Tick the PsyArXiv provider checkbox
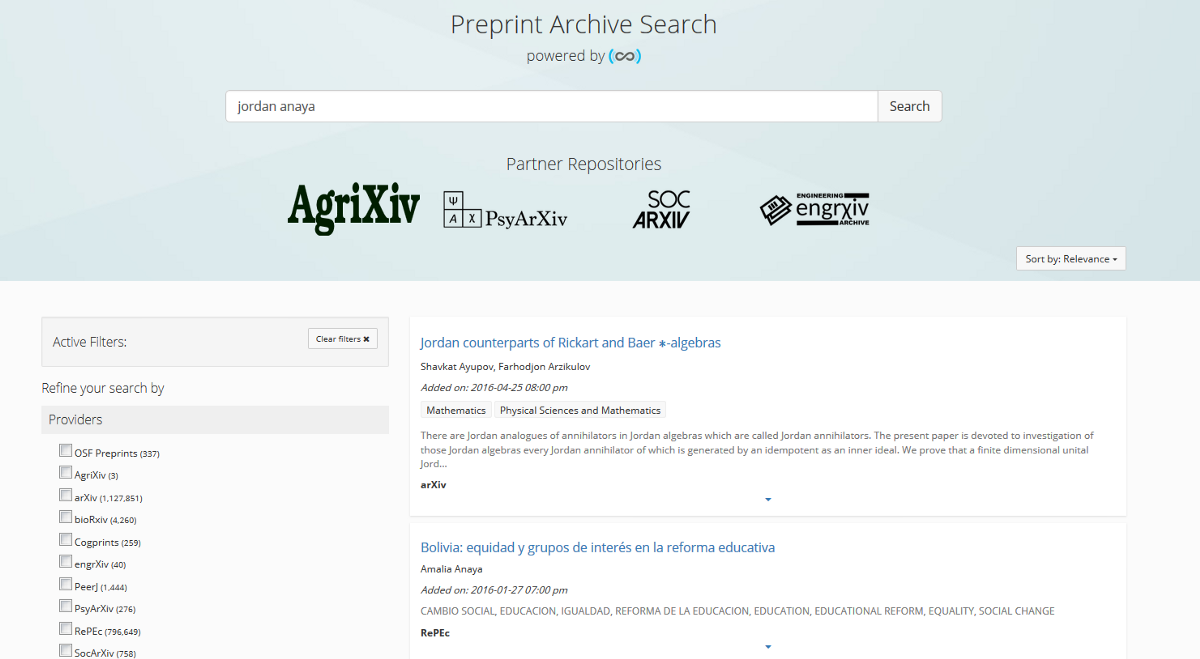 point(66,606)
